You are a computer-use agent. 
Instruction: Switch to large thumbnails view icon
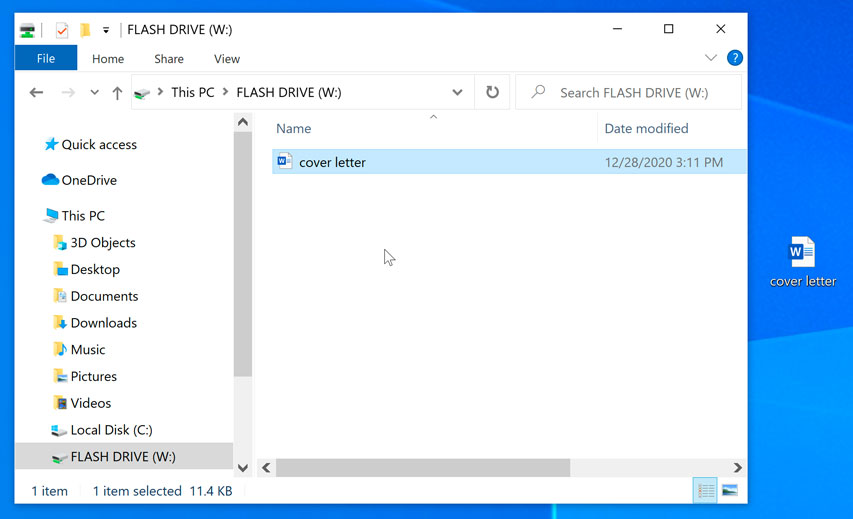pyautogui.click(x=730, y=491)
